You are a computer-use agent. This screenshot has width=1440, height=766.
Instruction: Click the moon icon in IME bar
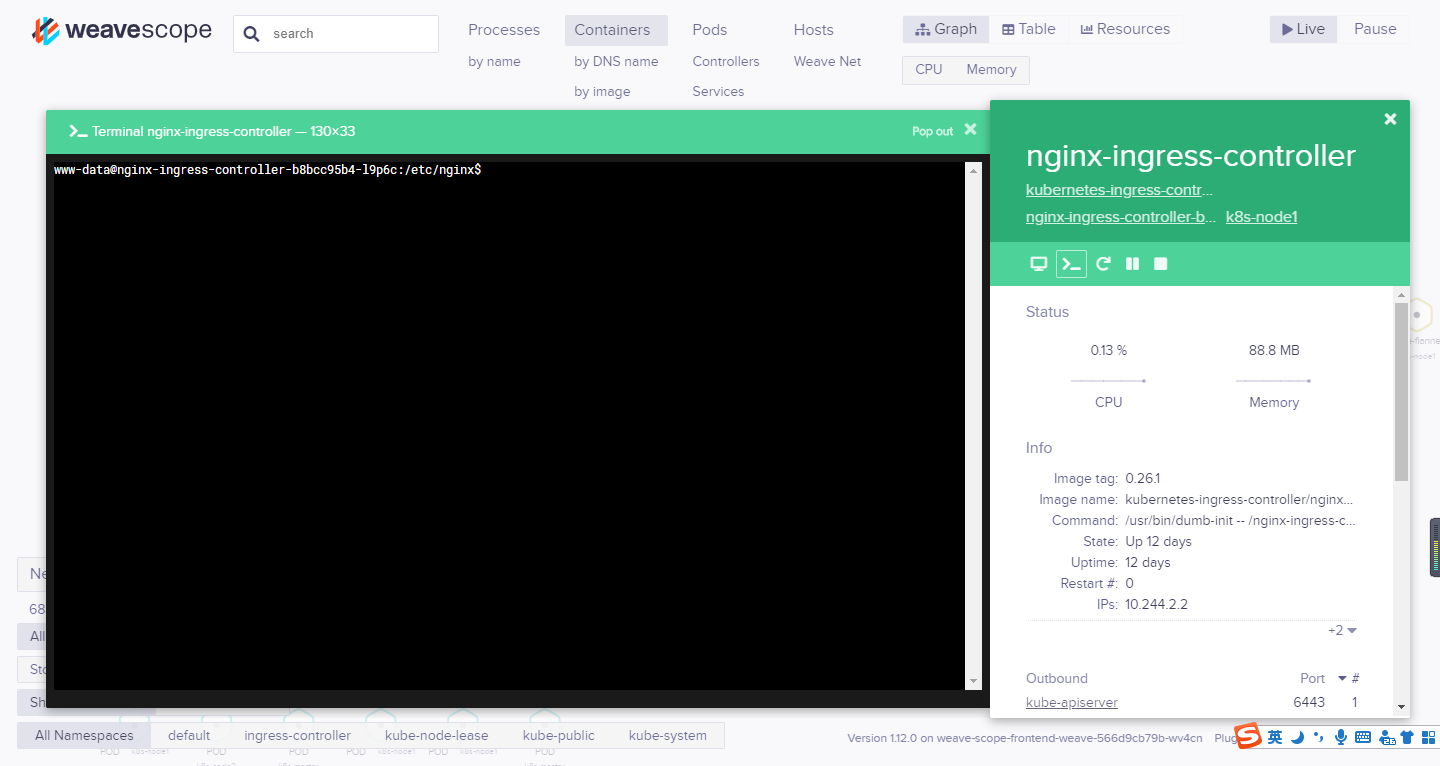point(1297,737)
